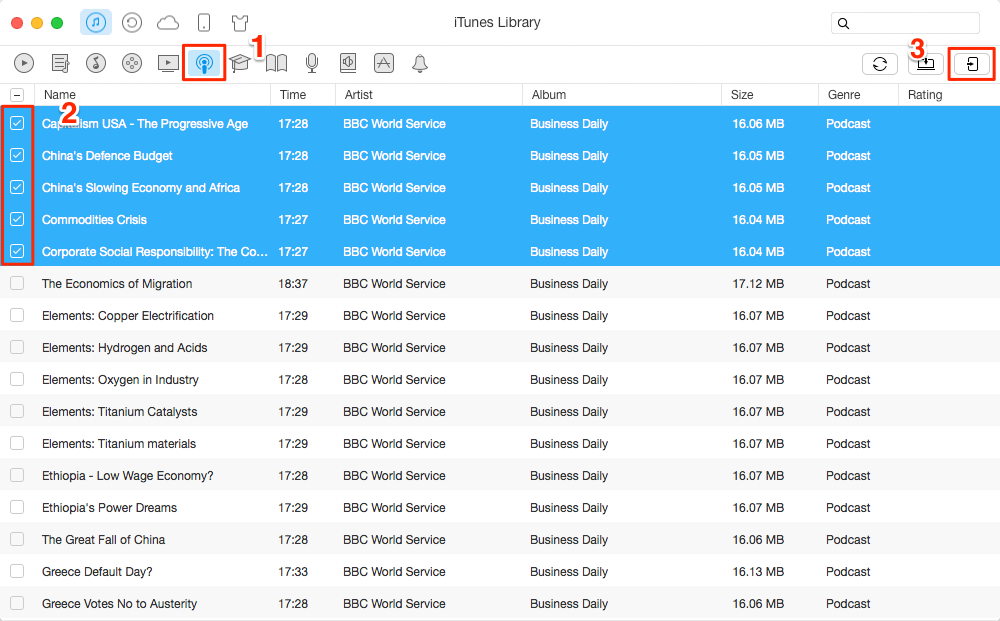
Task: Select the Books open book icon
Action: (276, 63)
